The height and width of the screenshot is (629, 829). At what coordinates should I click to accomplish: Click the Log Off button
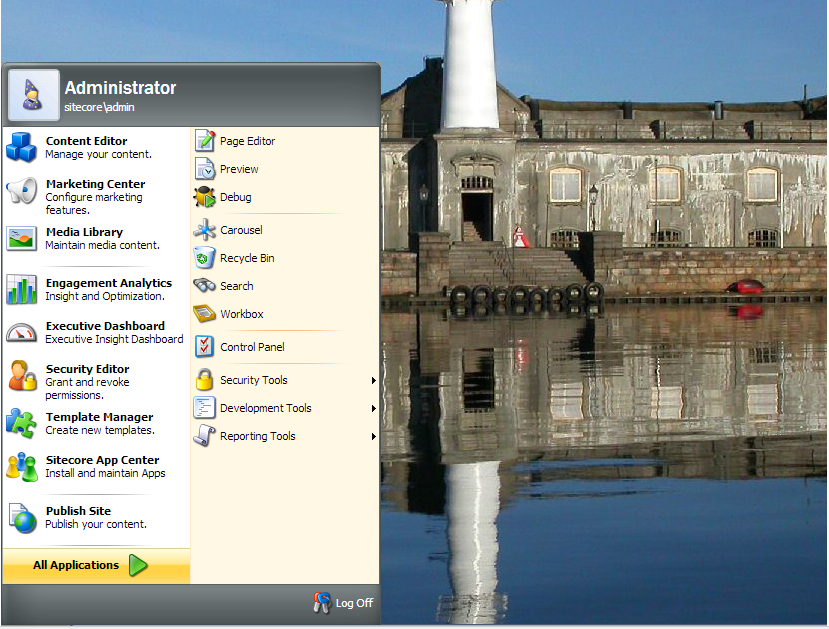[x=344, y=603]
